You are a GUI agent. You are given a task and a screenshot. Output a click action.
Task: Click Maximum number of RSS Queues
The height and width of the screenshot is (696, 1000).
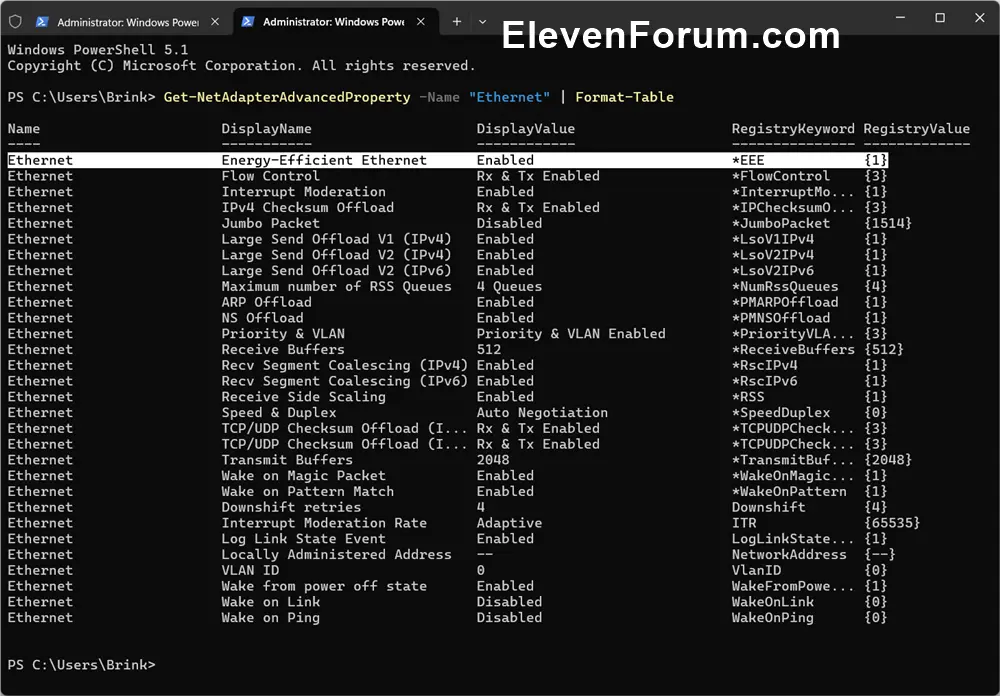336,286
